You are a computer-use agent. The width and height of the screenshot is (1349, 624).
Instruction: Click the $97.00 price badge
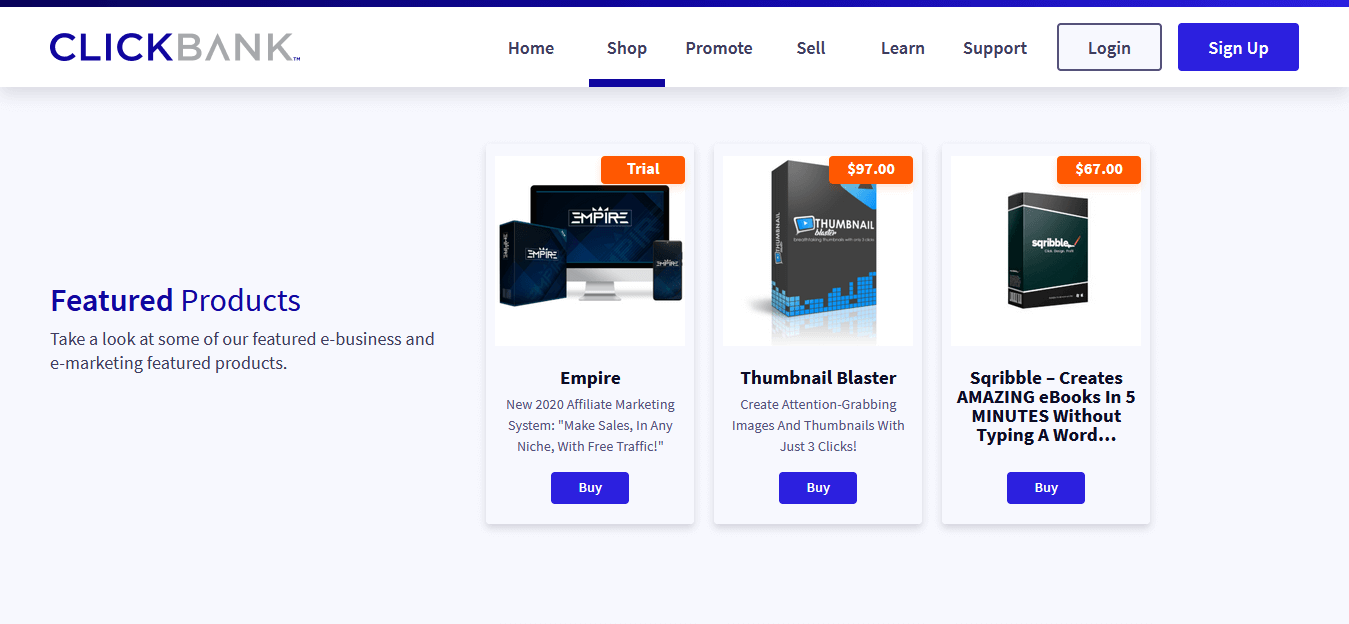point(871,169)
